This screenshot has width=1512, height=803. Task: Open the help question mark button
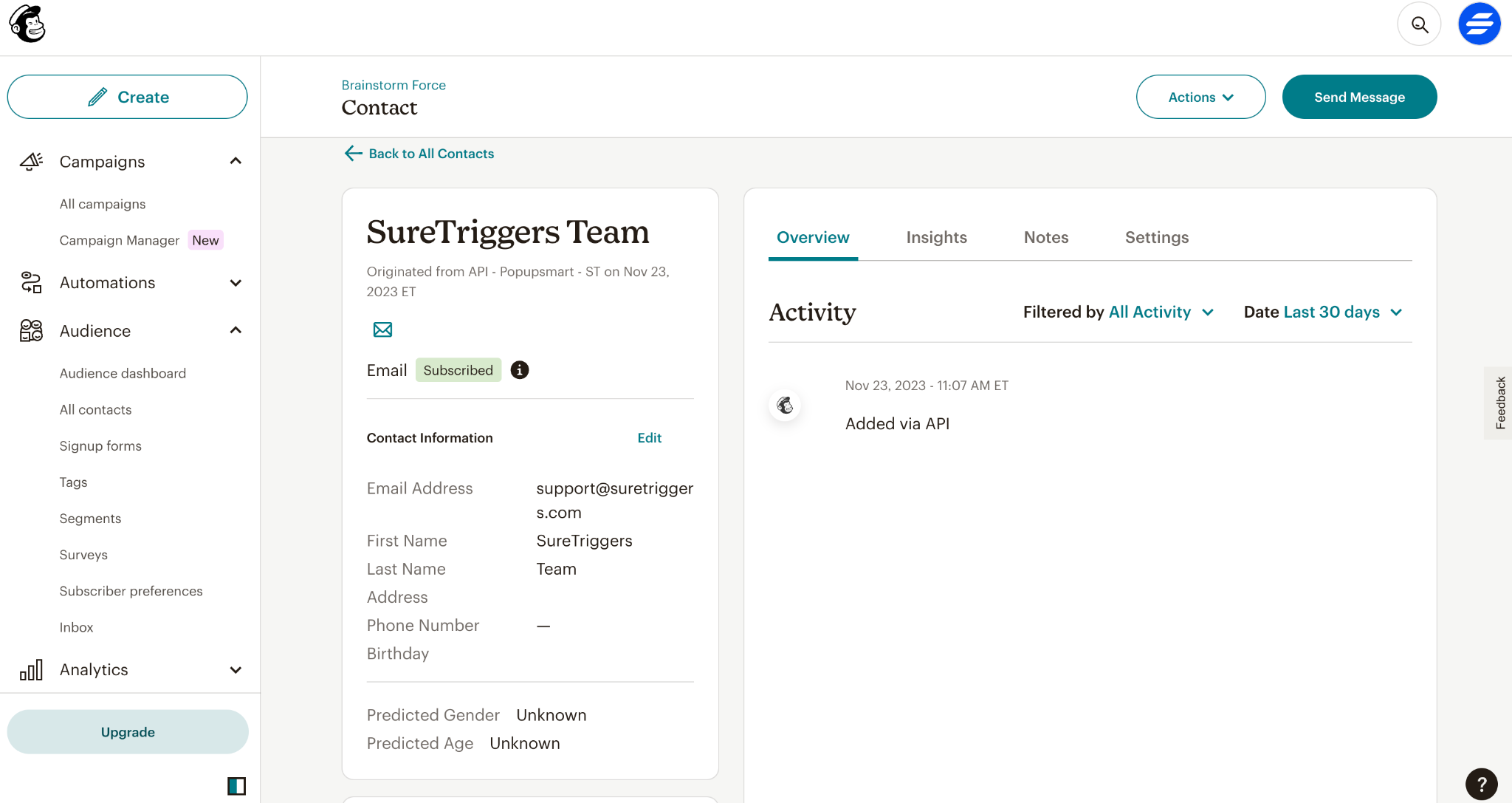point(1481,784)
